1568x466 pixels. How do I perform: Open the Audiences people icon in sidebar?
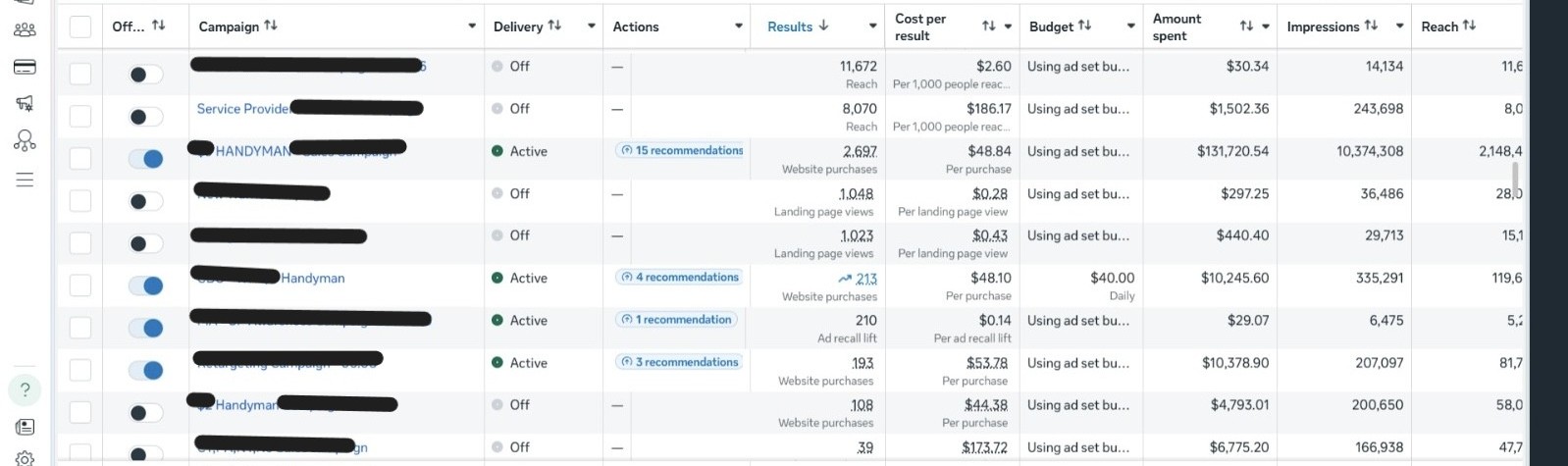25,29
